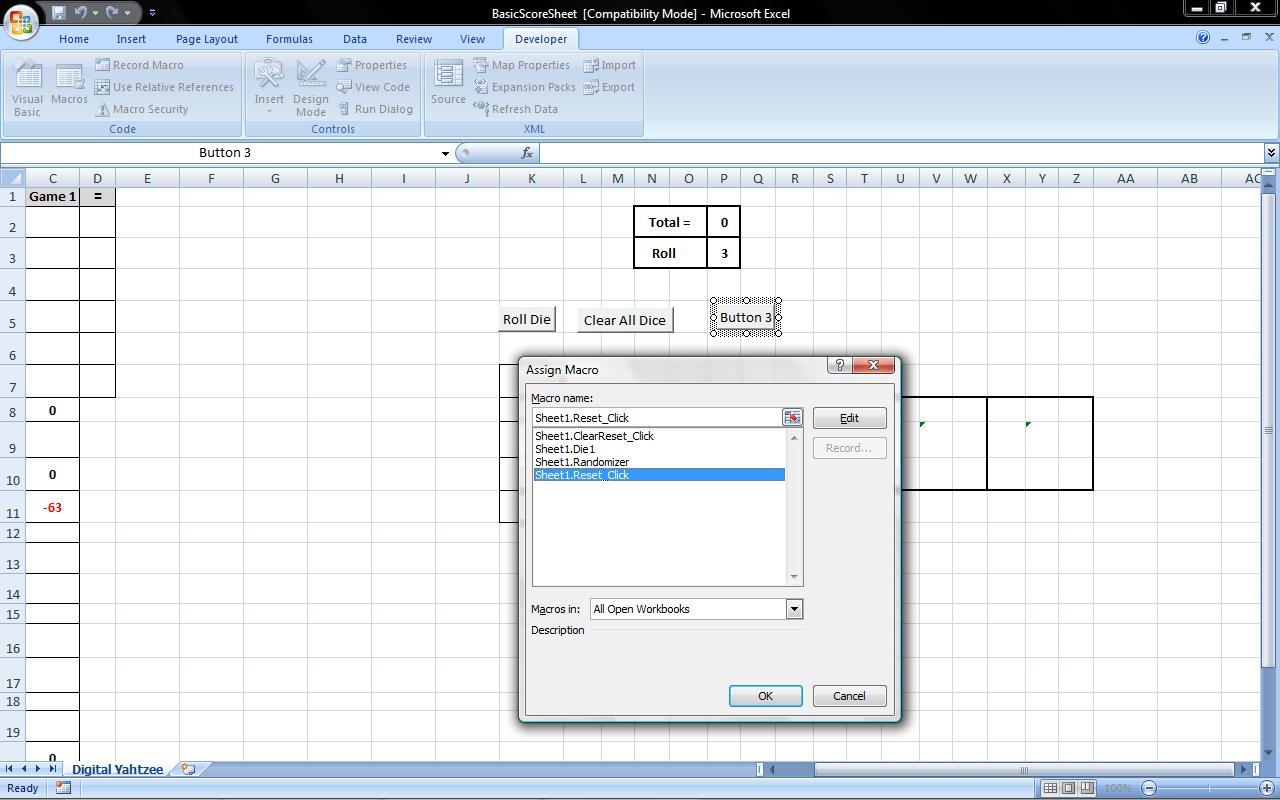Switch to the Page Layout tab
This screenshot has height=800, width=1280.
[x=206, y=39]
